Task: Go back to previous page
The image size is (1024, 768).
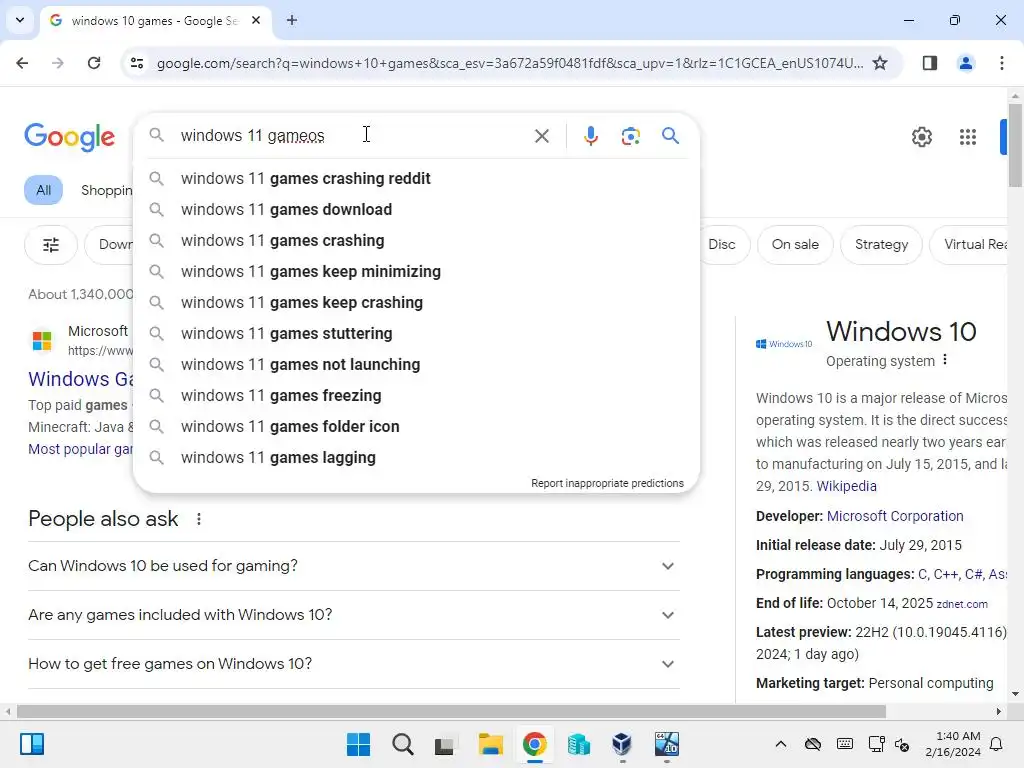Action: pos(22,63)
